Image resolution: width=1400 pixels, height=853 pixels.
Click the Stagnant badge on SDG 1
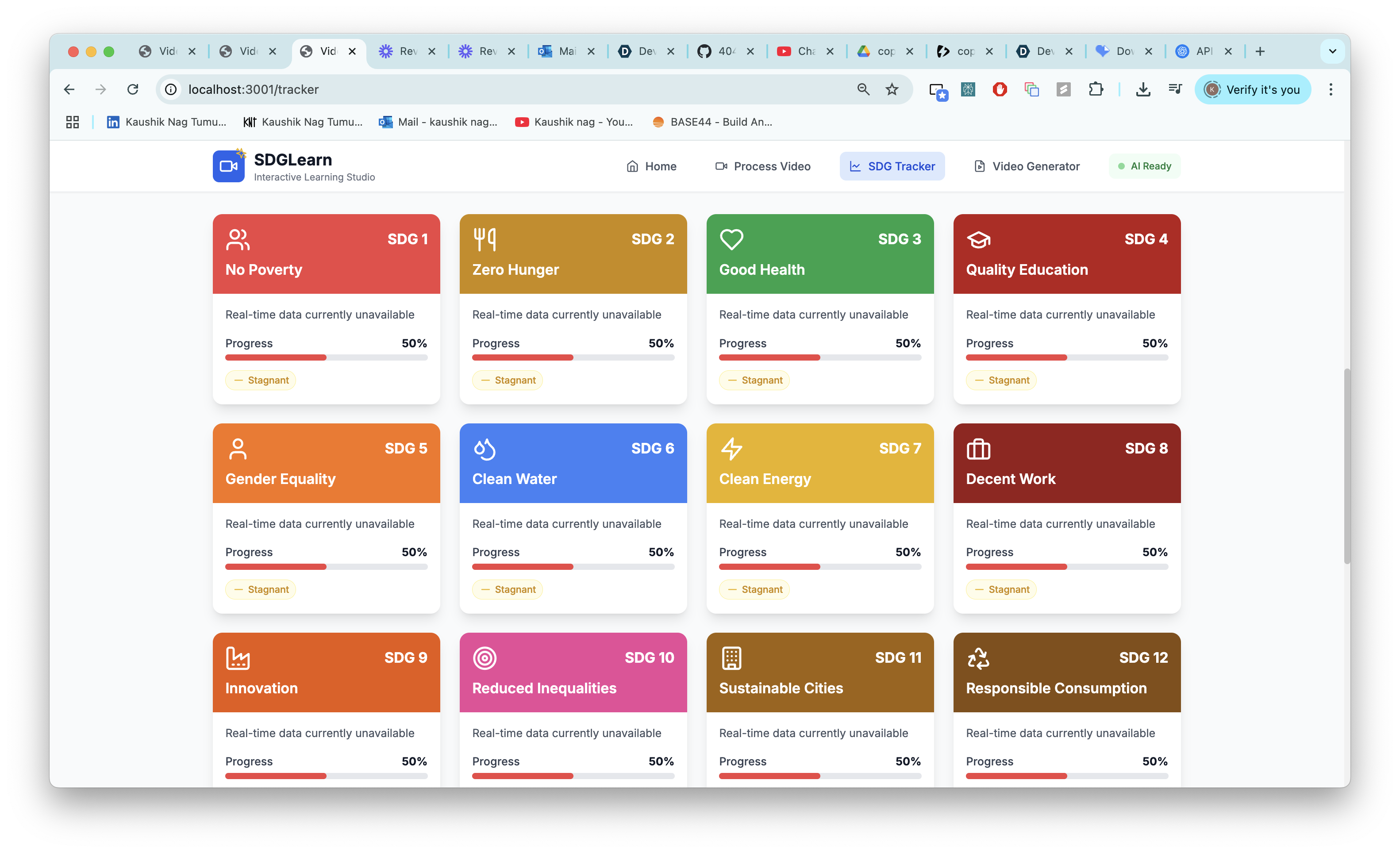(x=261, y=380)
